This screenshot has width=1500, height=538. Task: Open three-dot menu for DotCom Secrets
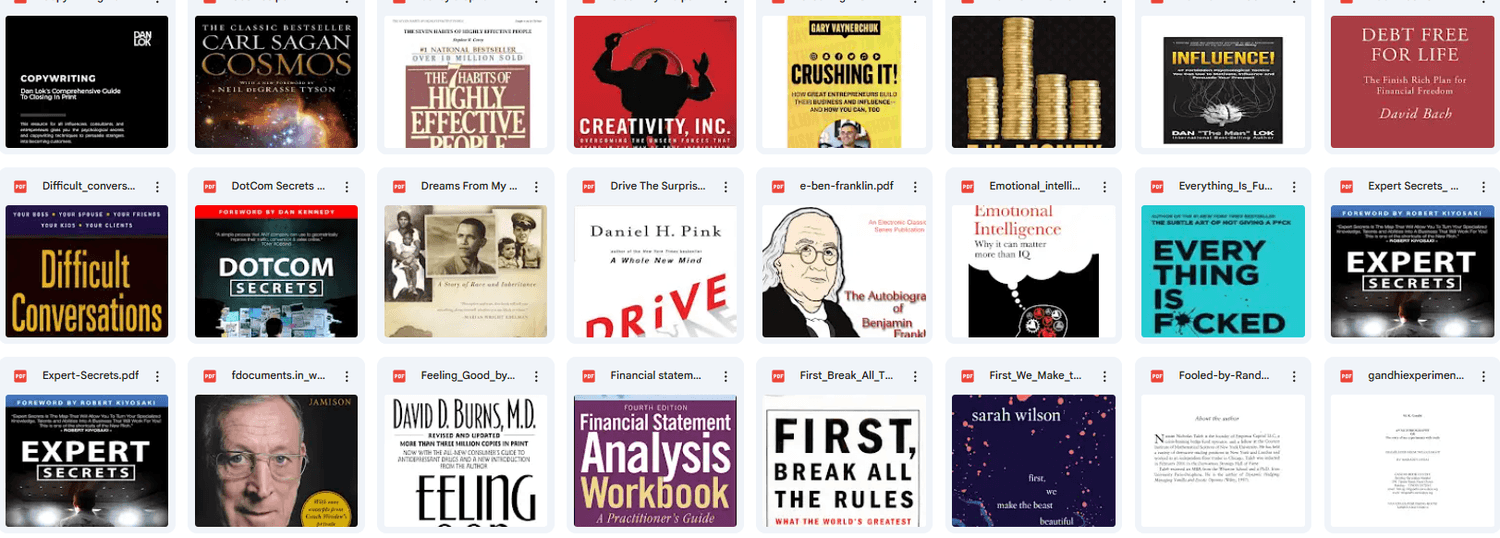tap(347, 187)
